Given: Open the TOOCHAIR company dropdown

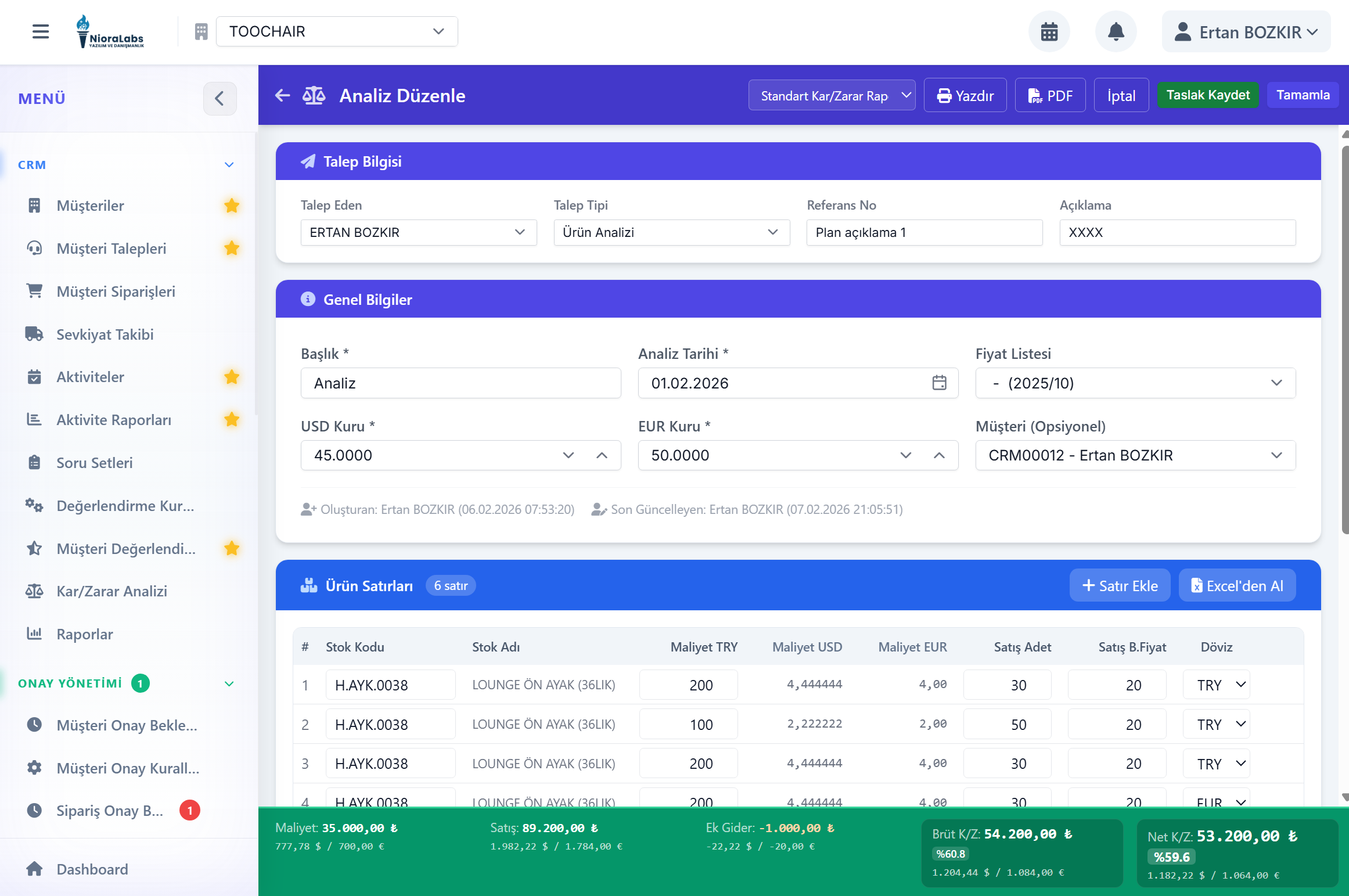Looking at the screenshot, I should [x=337, y=31].
